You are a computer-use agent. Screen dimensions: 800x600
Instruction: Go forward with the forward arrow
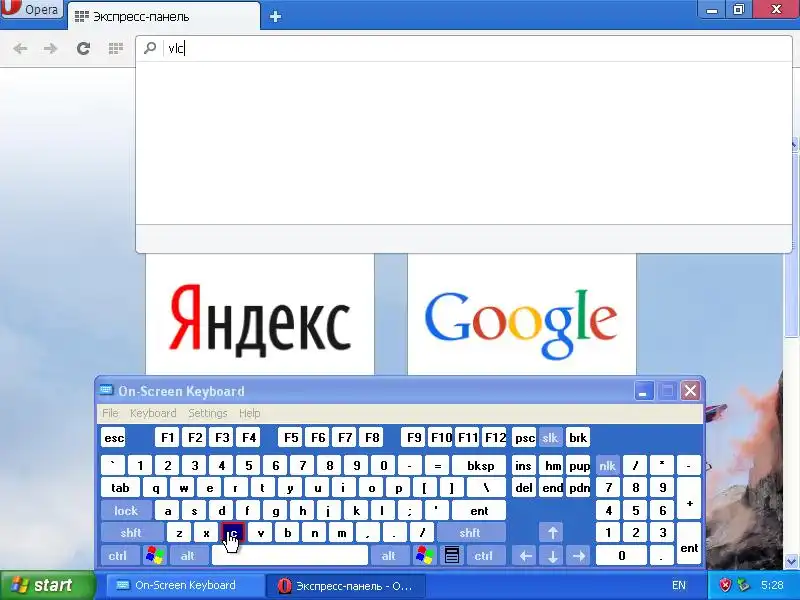pos(51,48)
